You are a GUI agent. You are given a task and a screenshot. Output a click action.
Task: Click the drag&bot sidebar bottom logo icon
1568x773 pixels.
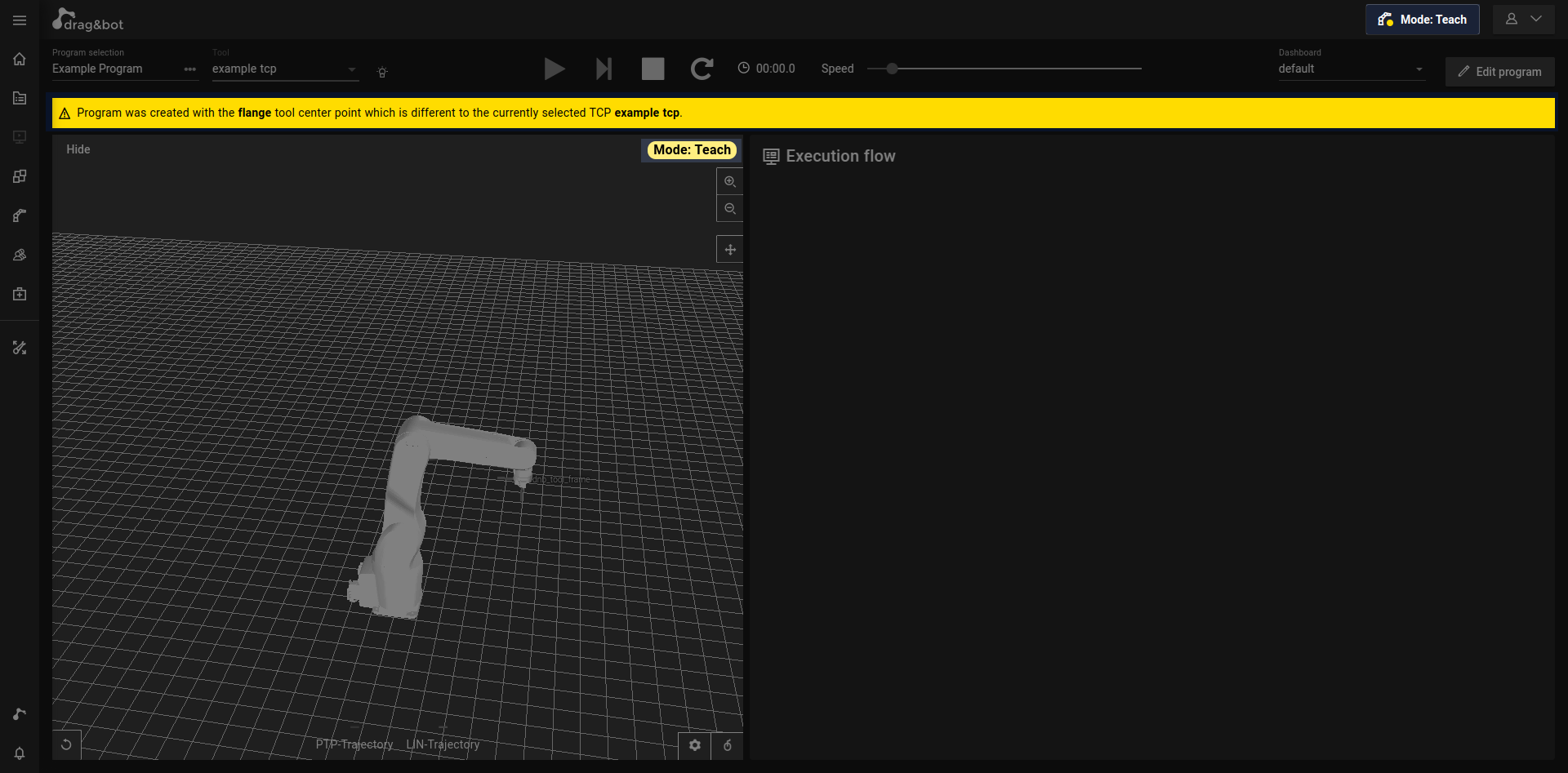coord(20,714)
